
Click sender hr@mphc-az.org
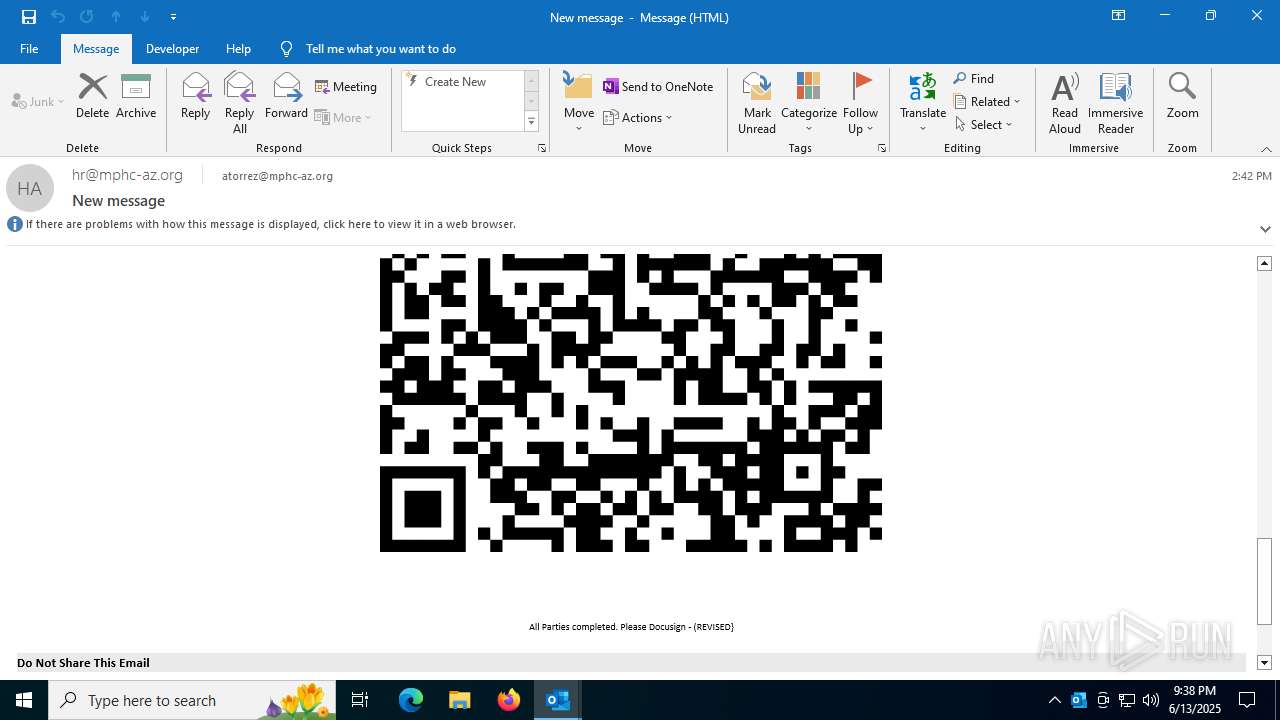tap(127, 175)
